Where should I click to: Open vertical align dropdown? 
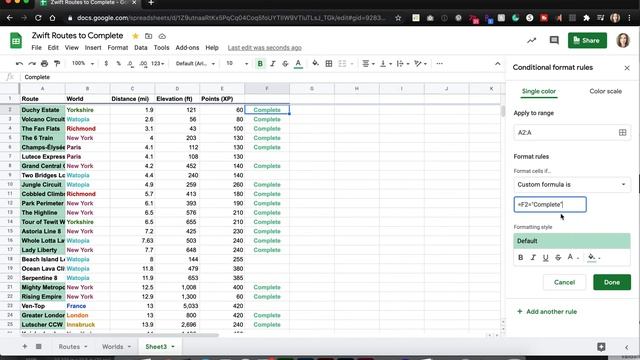385,64
